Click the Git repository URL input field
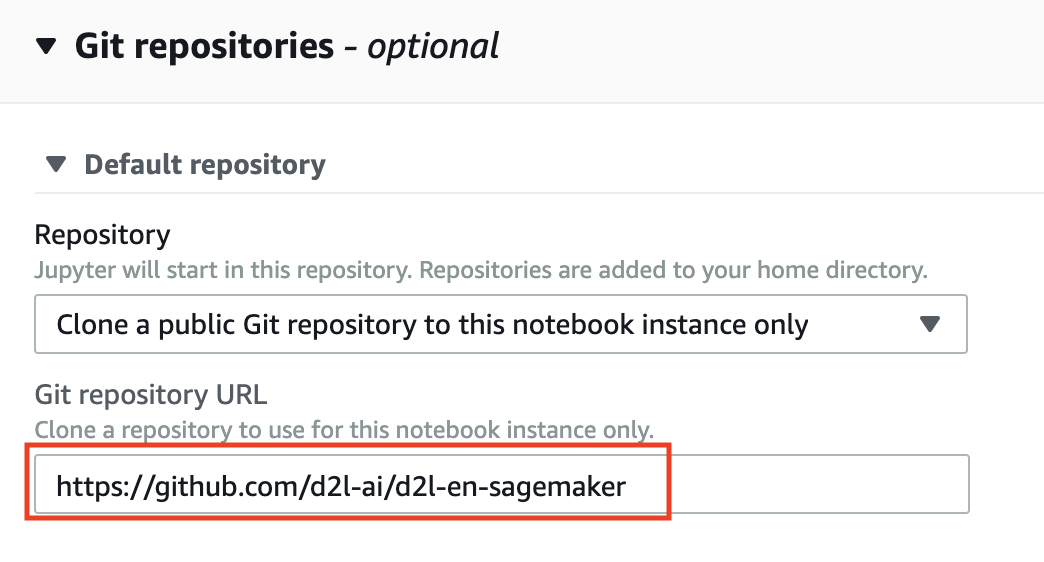Screen dimensions: 1044x562 click(500, 486)
